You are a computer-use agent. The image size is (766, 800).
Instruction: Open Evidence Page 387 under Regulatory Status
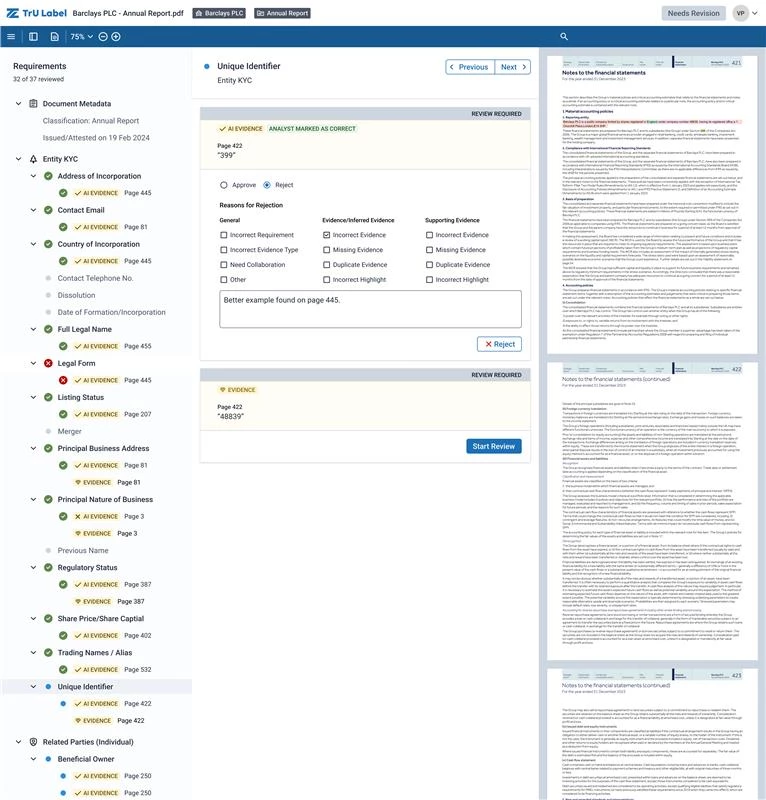coord(110,602)
